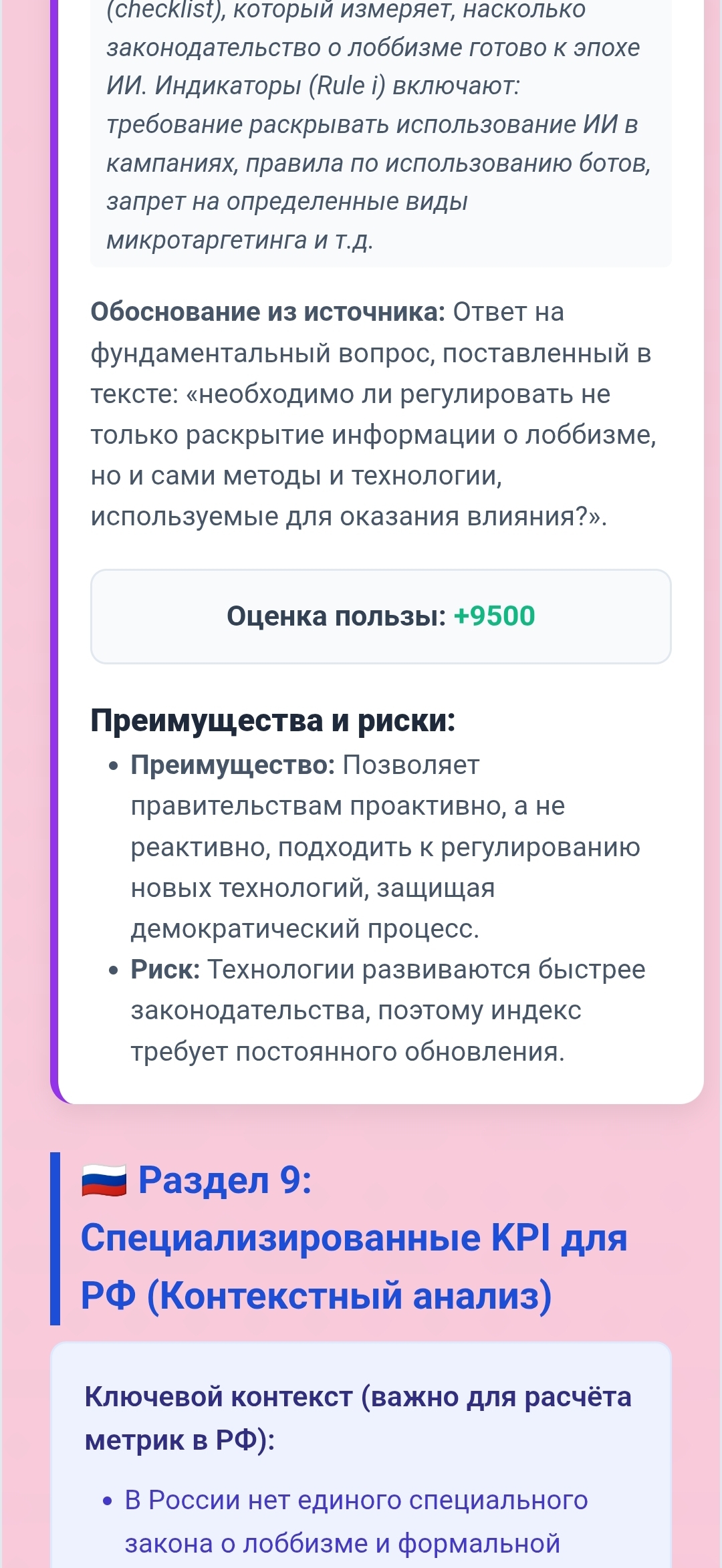Click the bullet dot before Риск
Viewport: 722px width, 1568px height.
pyautogui.click(x=114, y=970)
